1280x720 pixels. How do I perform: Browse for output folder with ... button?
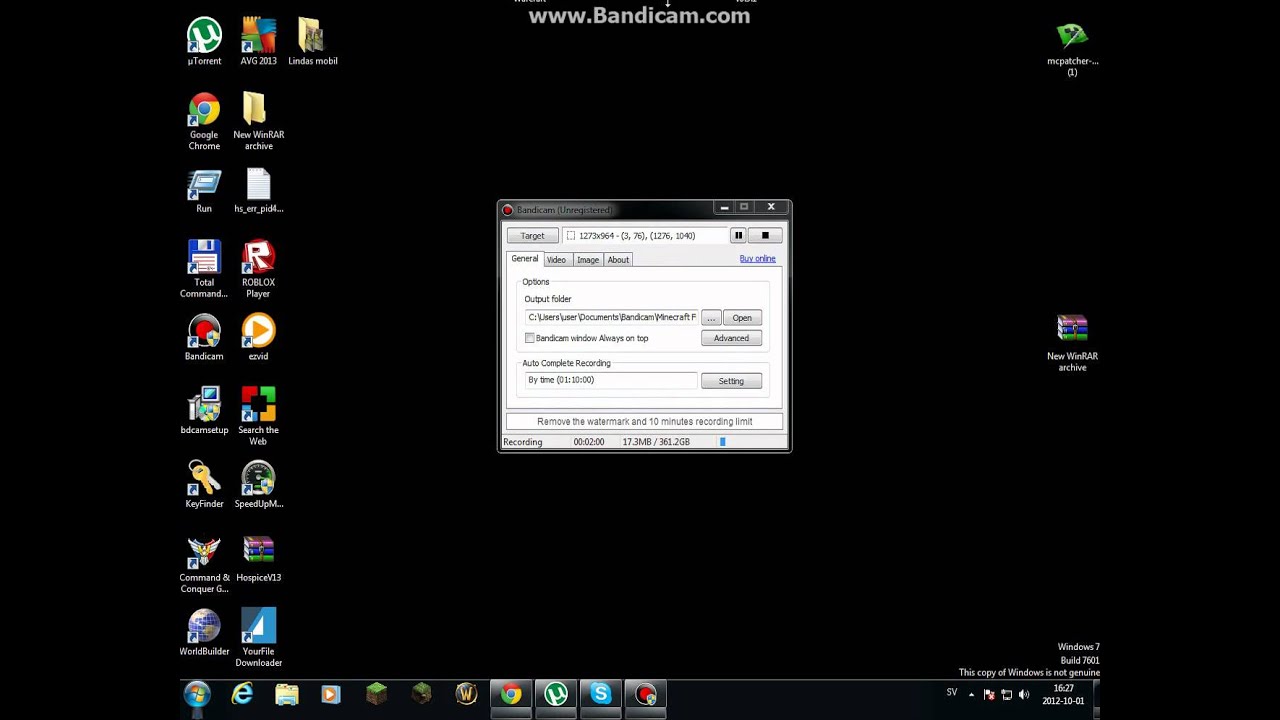click(x=711, y=318)
